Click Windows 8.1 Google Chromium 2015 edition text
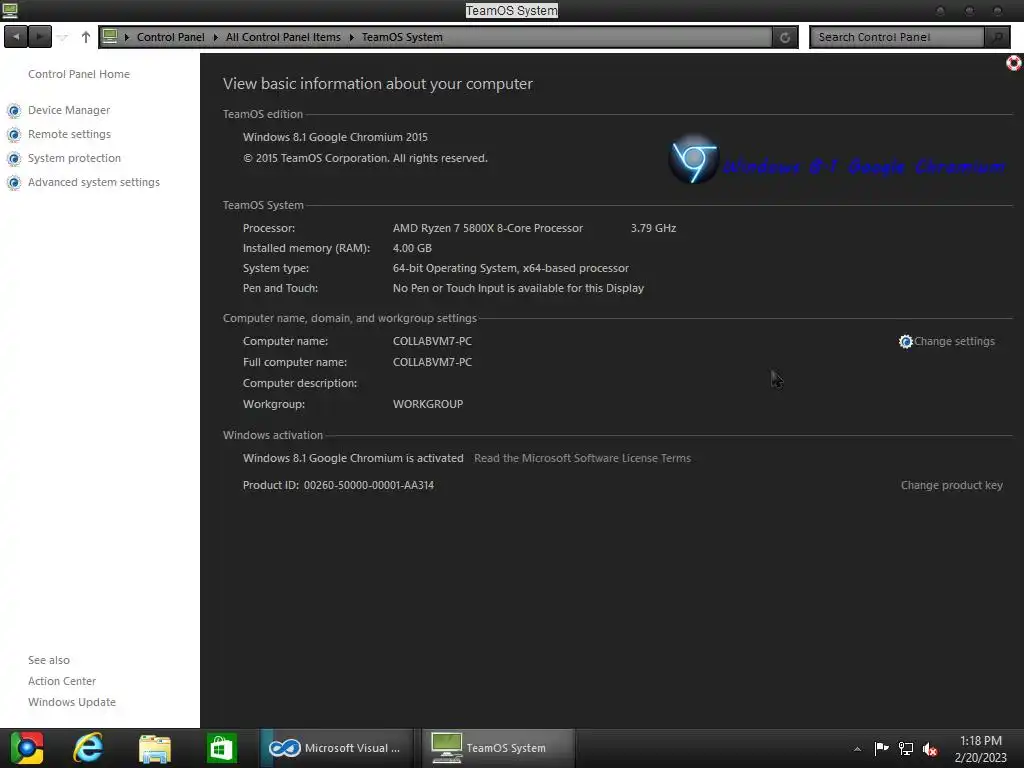Image resolution: width=1024 pixels, height=768 pixels. (x=335, y=137)
